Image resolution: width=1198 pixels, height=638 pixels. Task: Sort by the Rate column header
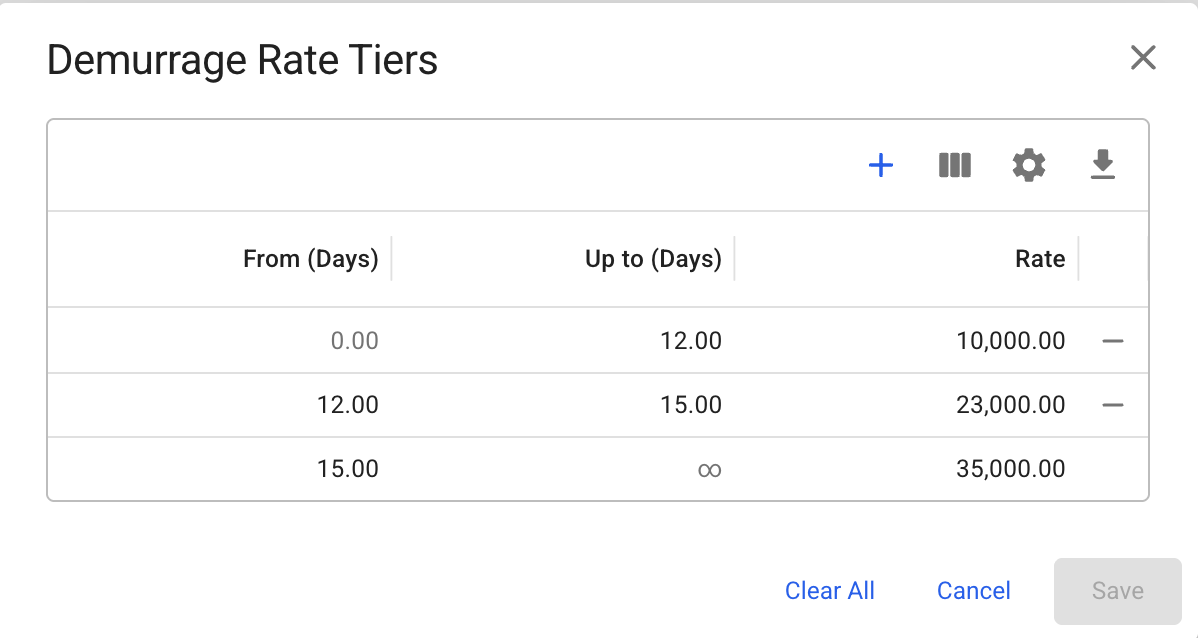pyautogui.click(x=1040, y=259)
